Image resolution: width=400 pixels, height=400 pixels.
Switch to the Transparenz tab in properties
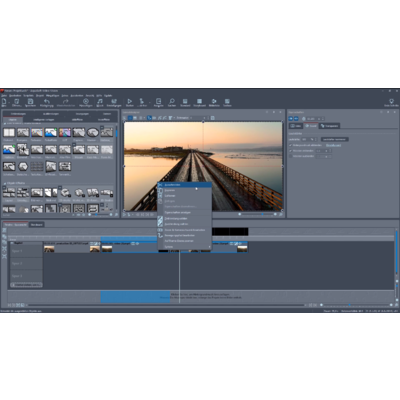pos(329,126)
